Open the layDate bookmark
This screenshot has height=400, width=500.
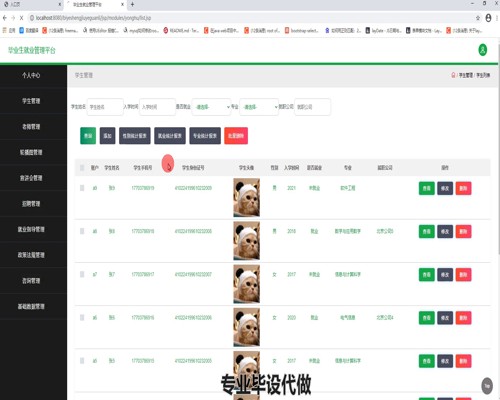[x=383, y=31]
